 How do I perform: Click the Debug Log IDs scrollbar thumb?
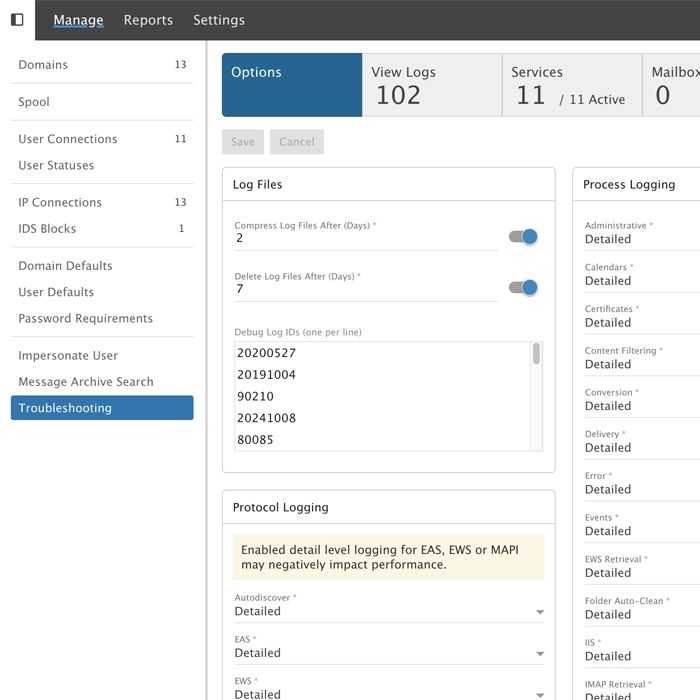pyautogui.click(x=536, y=354)
